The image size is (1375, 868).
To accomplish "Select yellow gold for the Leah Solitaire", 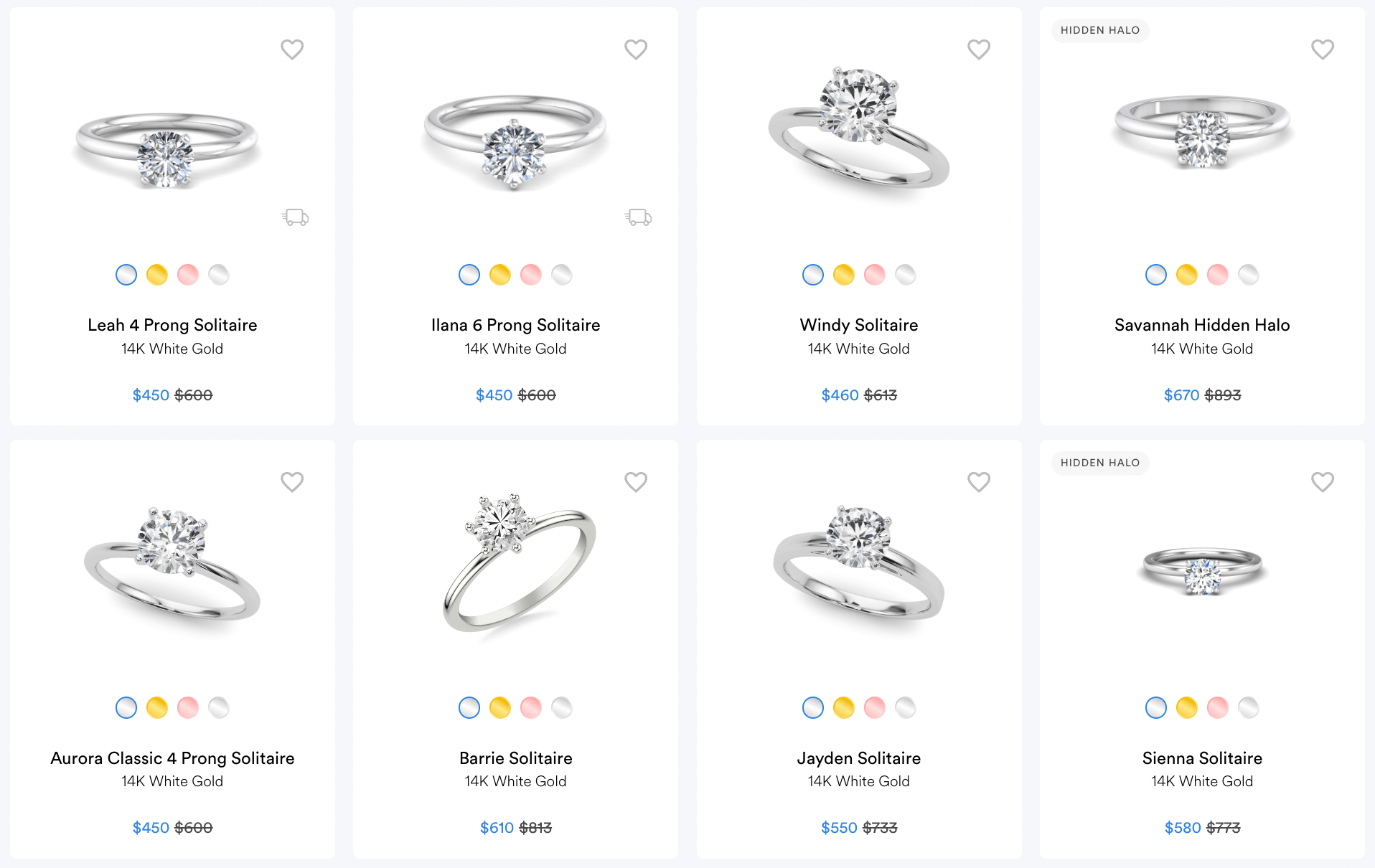I will pyautogui.click(x=156, y=274).
